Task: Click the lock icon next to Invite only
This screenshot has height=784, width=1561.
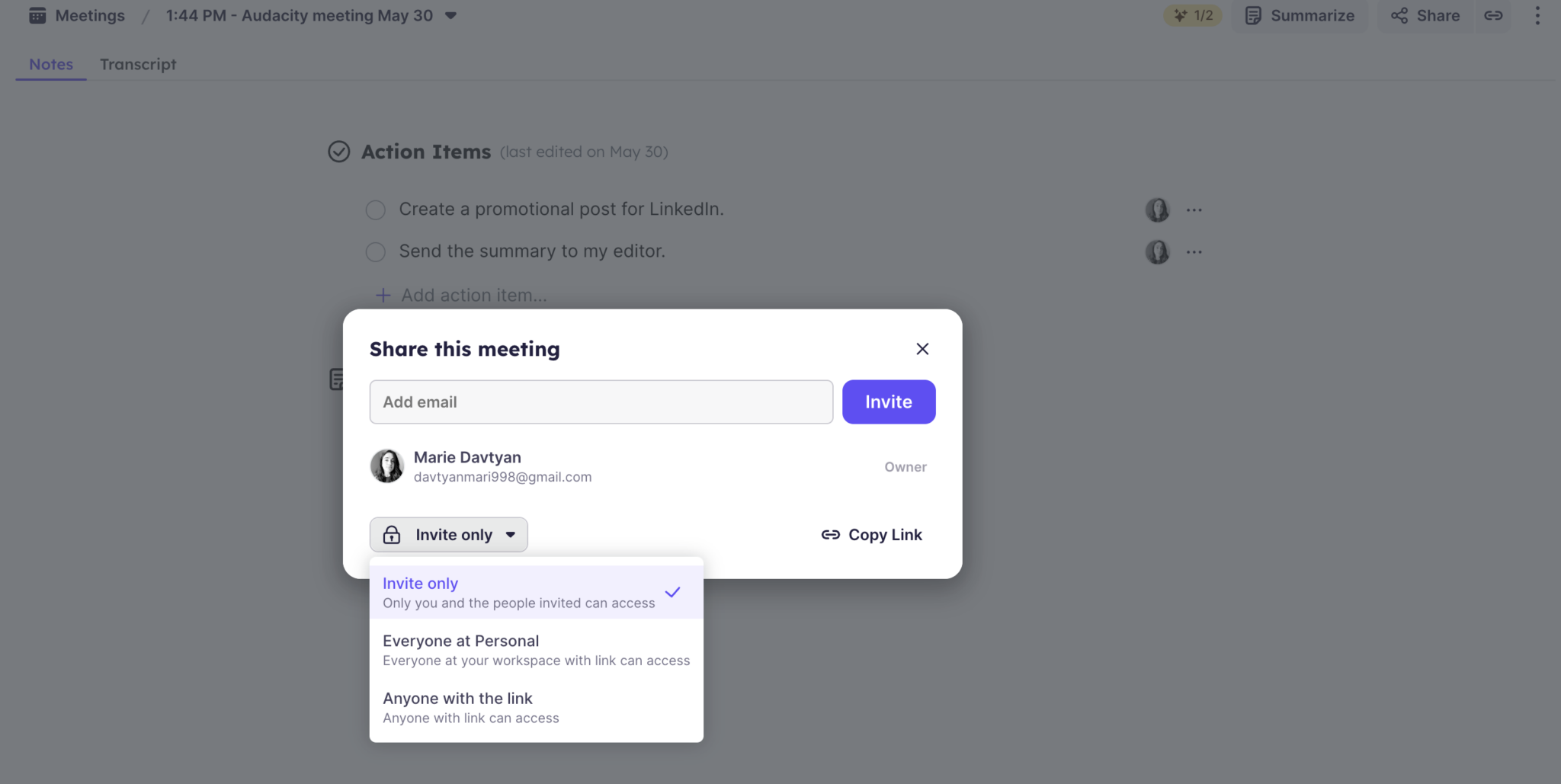Action: (393, 534)
